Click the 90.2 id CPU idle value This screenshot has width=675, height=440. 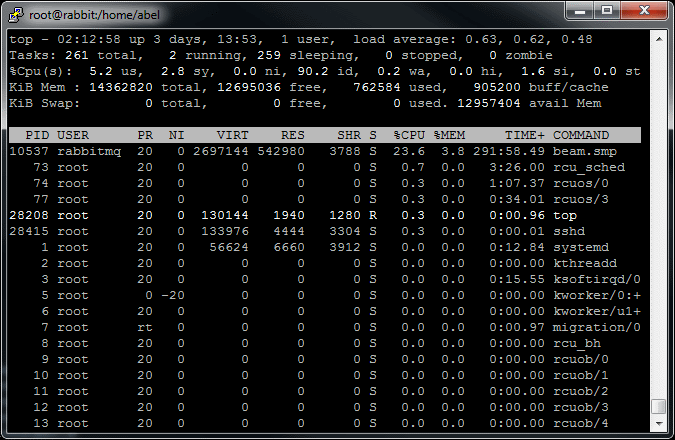(x=313, y=71)
